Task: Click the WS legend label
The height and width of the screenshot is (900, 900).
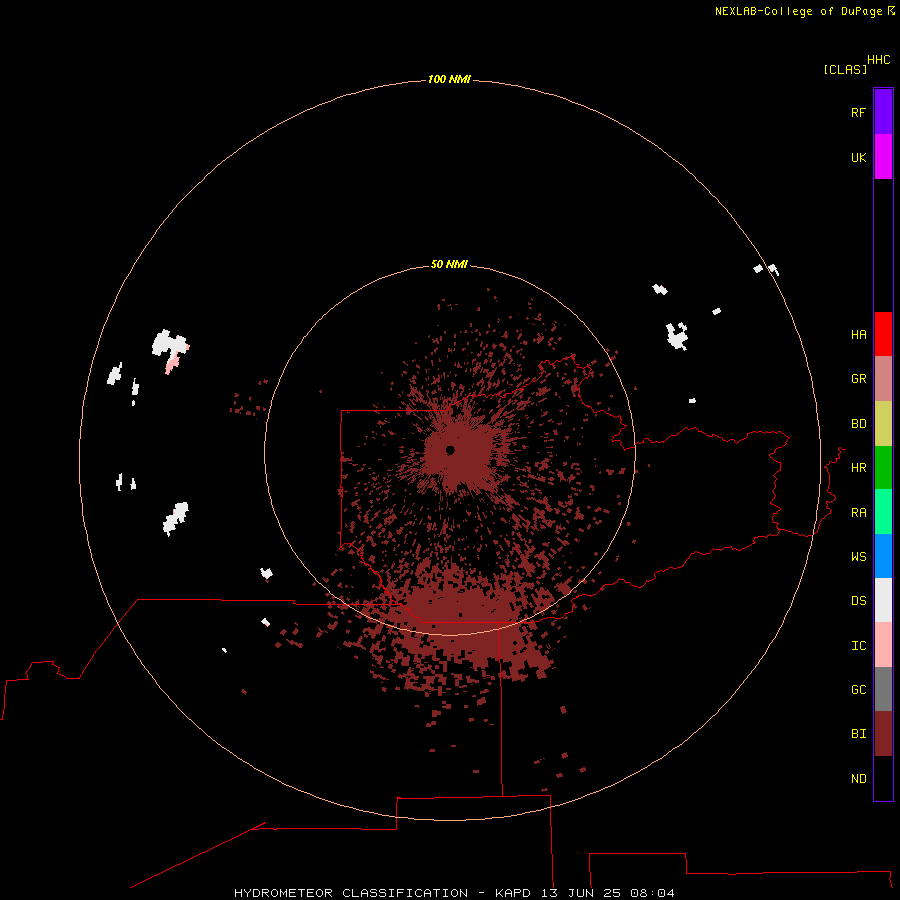Action: click(858, 557)
